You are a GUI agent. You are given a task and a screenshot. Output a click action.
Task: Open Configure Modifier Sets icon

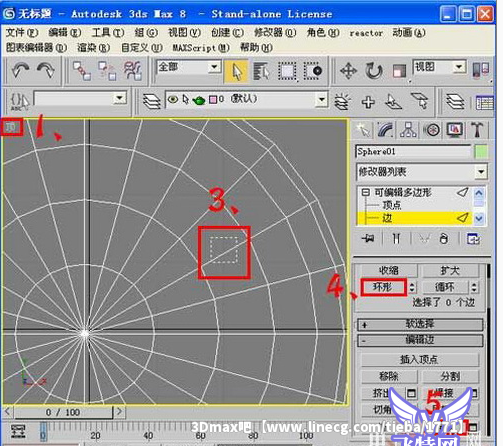click(x=474, y=239)
